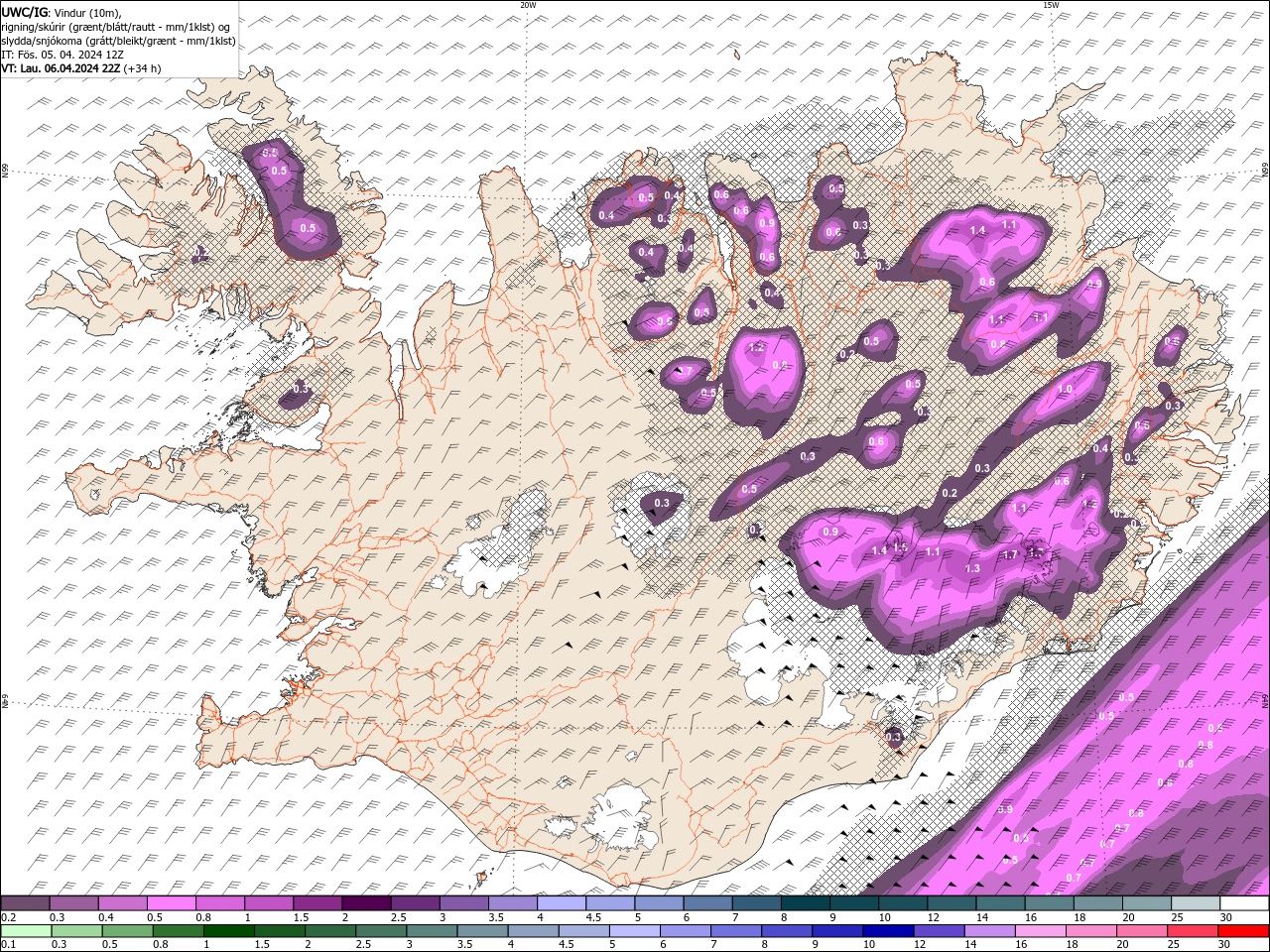The width and height of the screenshot is (1270, 952).
Task: Click the '1.5' snowfall value on the map
Action: [901, 546]
